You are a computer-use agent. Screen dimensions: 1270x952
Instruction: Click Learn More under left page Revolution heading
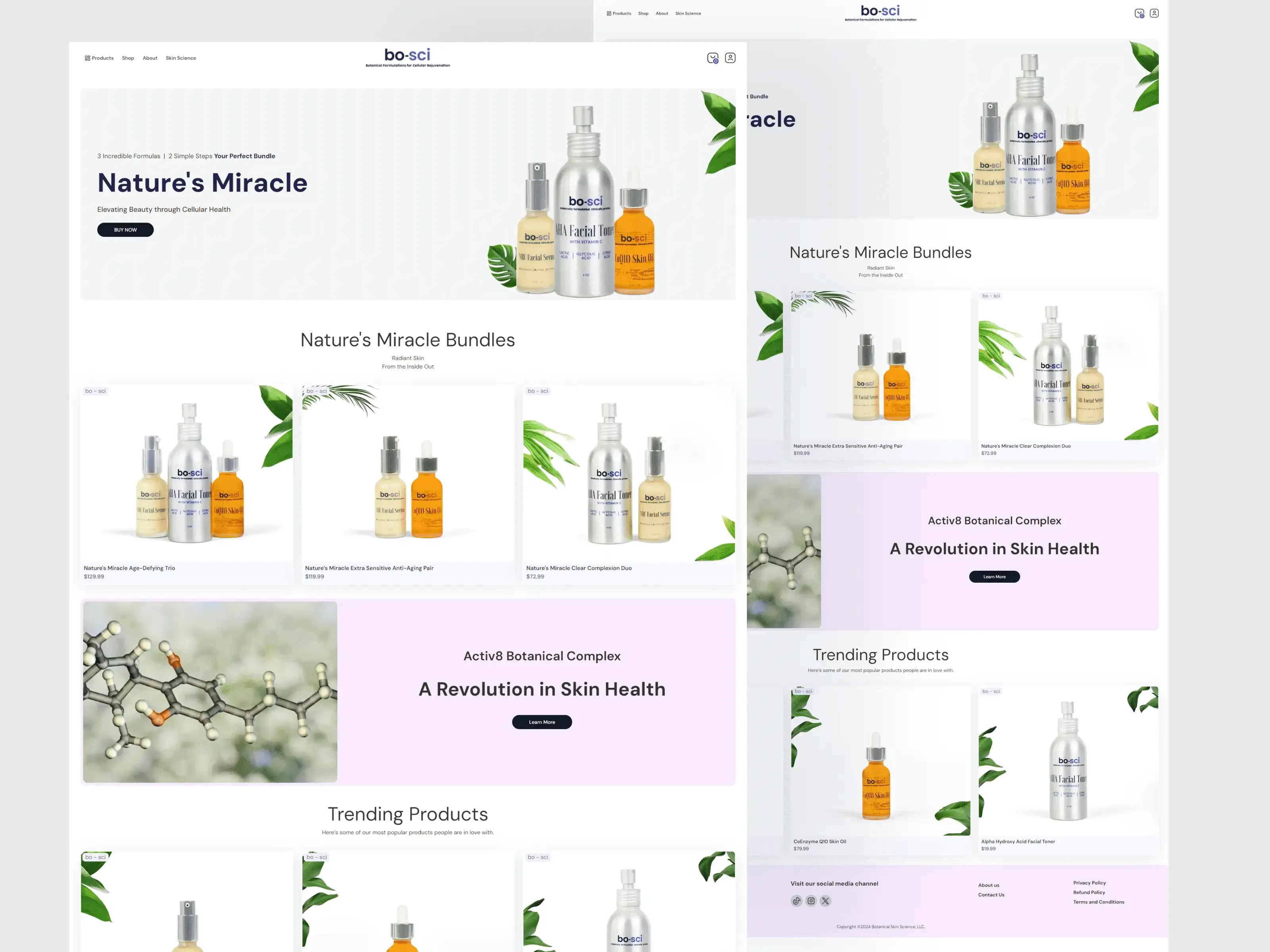pyautogui.click(x=541, y=722)
